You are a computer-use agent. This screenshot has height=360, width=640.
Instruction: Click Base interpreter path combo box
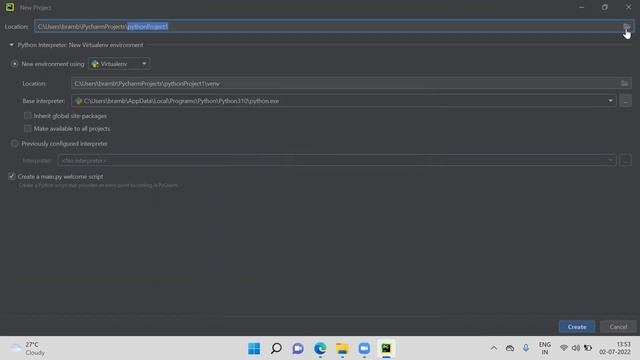(x=344, y=101)
